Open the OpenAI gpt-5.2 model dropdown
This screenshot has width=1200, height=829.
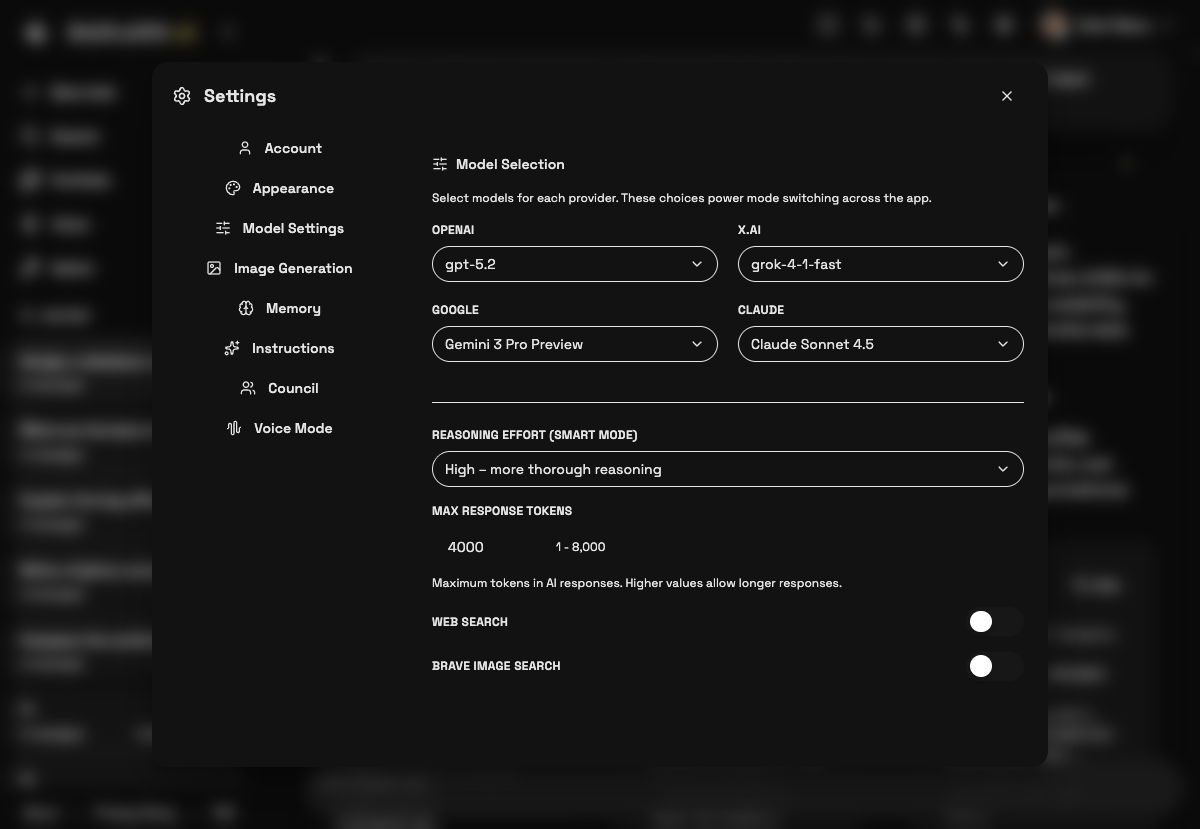575,264
